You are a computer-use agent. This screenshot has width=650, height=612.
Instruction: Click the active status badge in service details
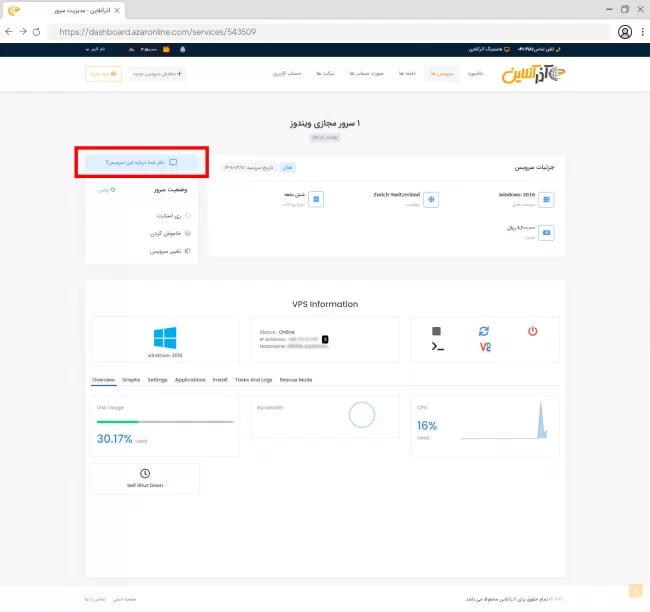[287, 168]
